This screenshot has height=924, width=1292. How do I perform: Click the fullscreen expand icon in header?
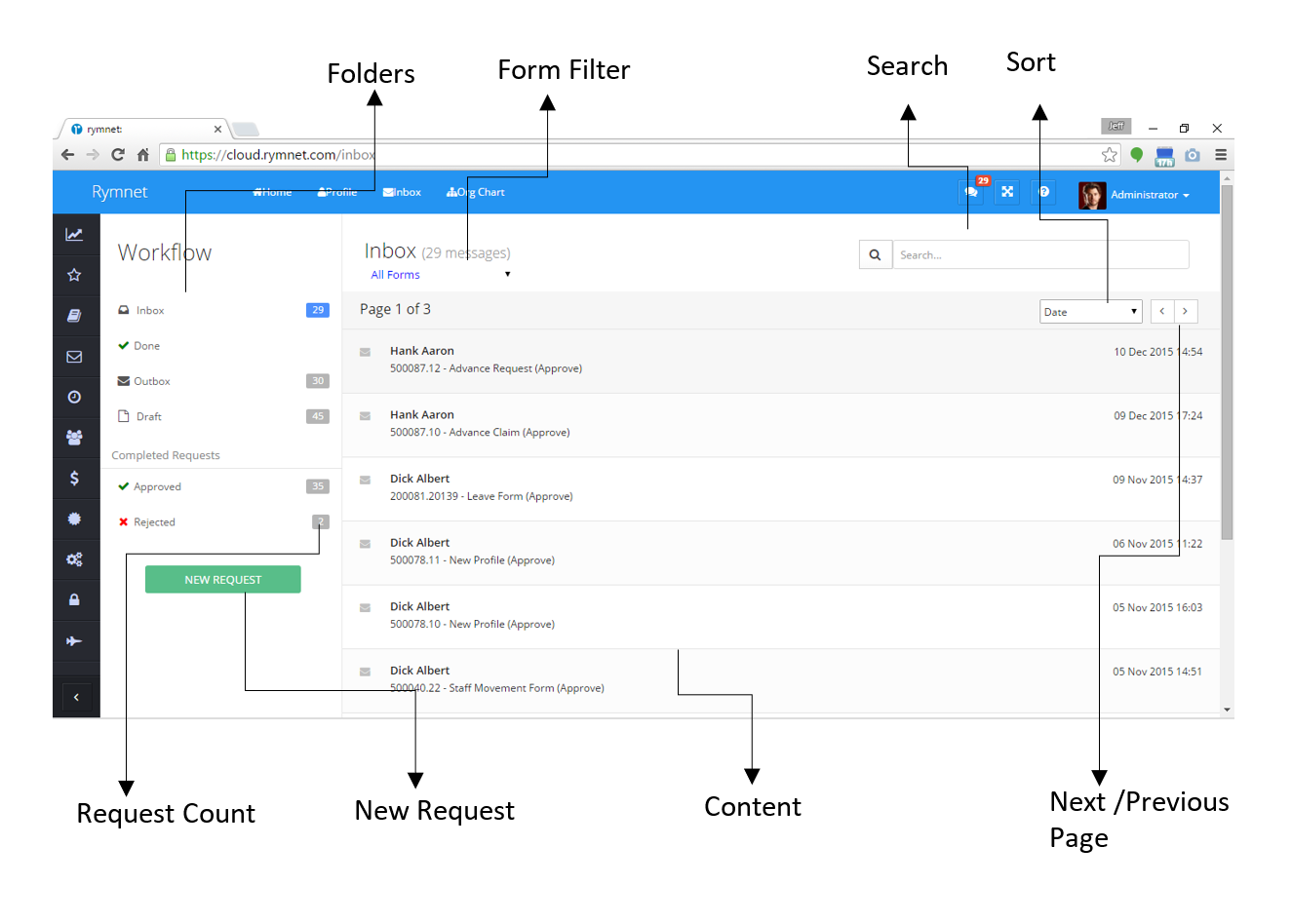[1007, 192]
